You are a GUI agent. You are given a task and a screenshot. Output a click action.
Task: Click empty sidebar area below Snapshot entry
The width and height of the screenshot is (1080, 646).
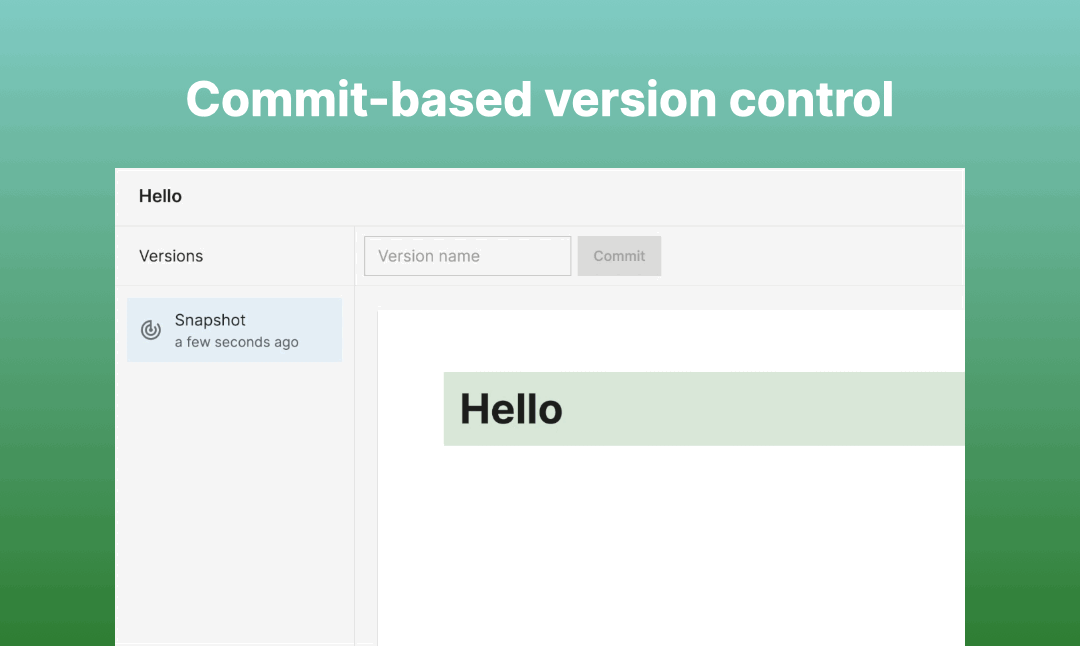click(234, 503)
